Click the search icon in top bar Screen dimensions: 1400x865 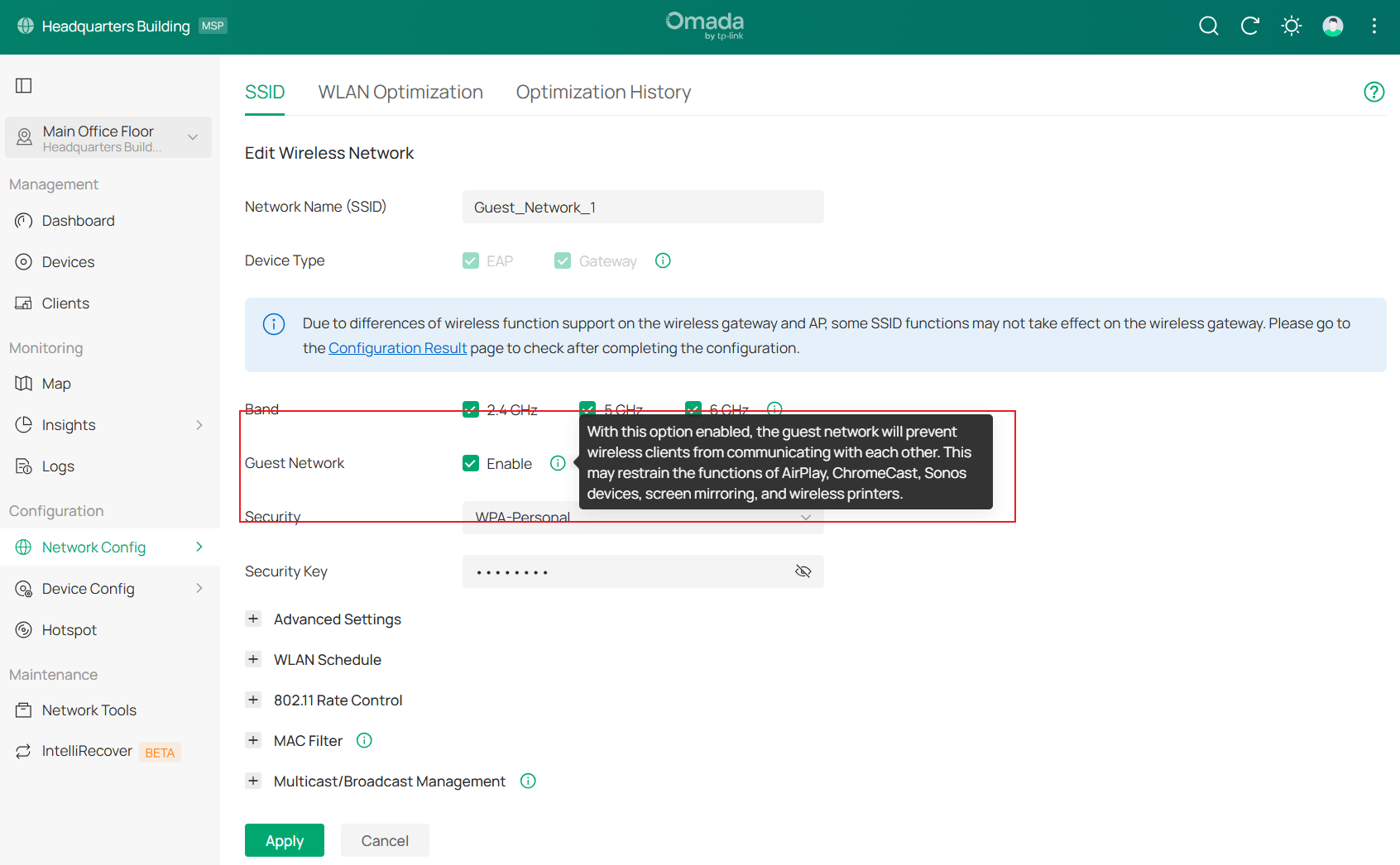point(1208,26)
